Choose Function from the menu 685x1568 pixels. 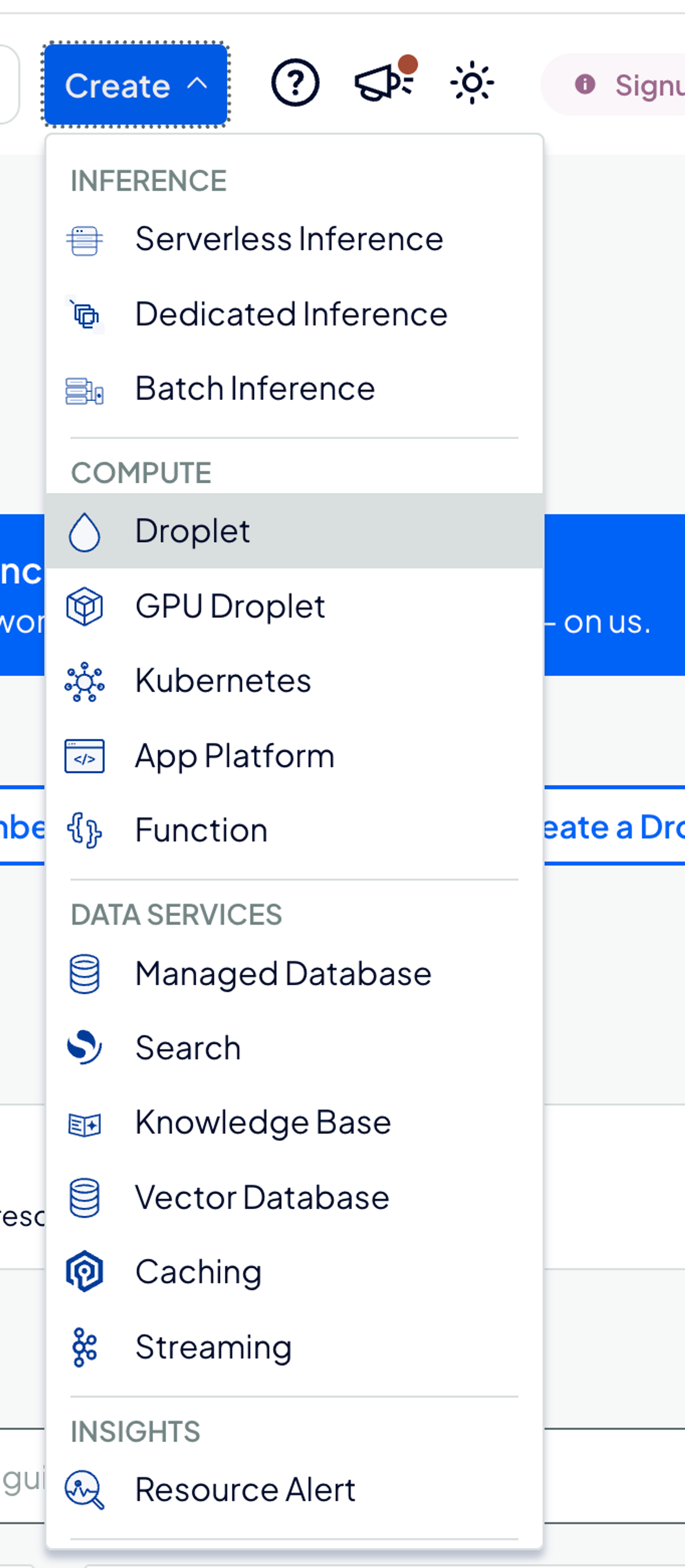tap(294, 830)
